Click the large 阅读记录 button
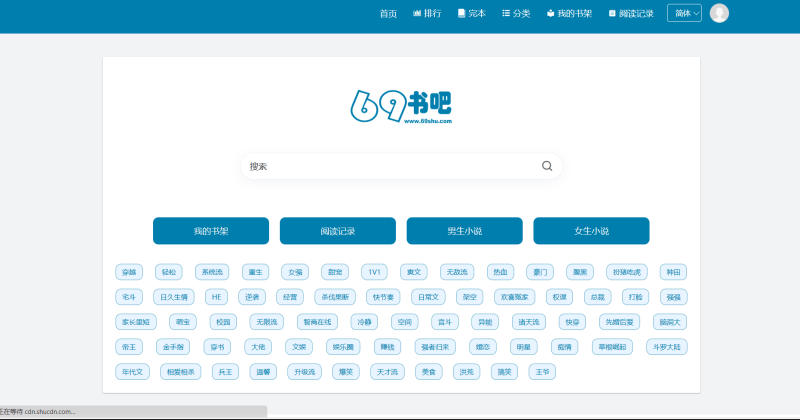 [x=338, y=231]
